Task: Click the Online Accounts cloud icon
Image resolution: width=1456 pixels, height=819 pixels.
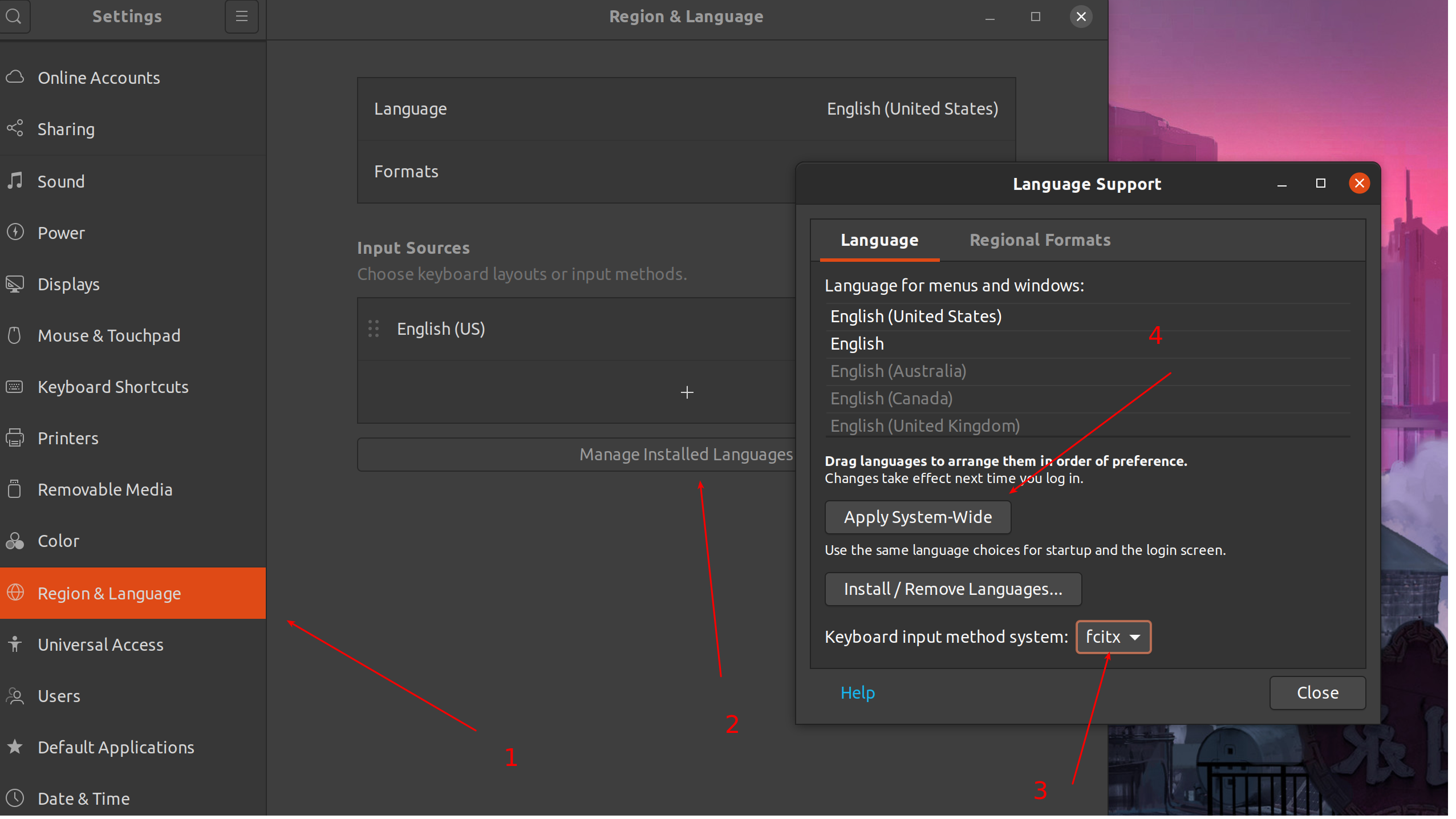Action: [x=15, y=77]
